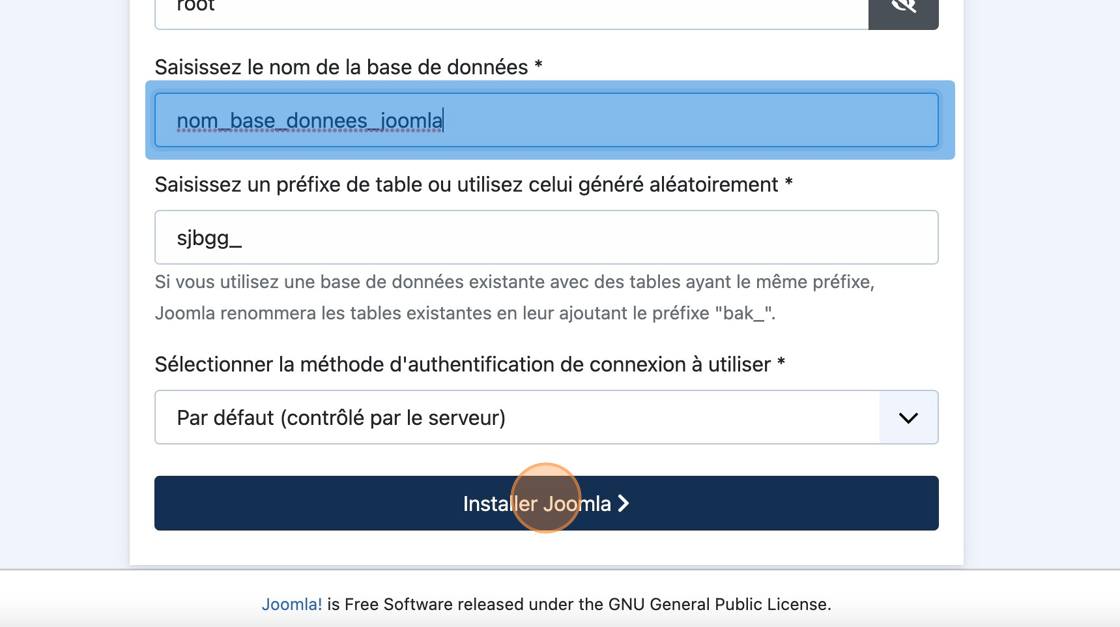Click the password field containing "root"
The height and width of the screenshot is (627, 1120).
[510, 10]
